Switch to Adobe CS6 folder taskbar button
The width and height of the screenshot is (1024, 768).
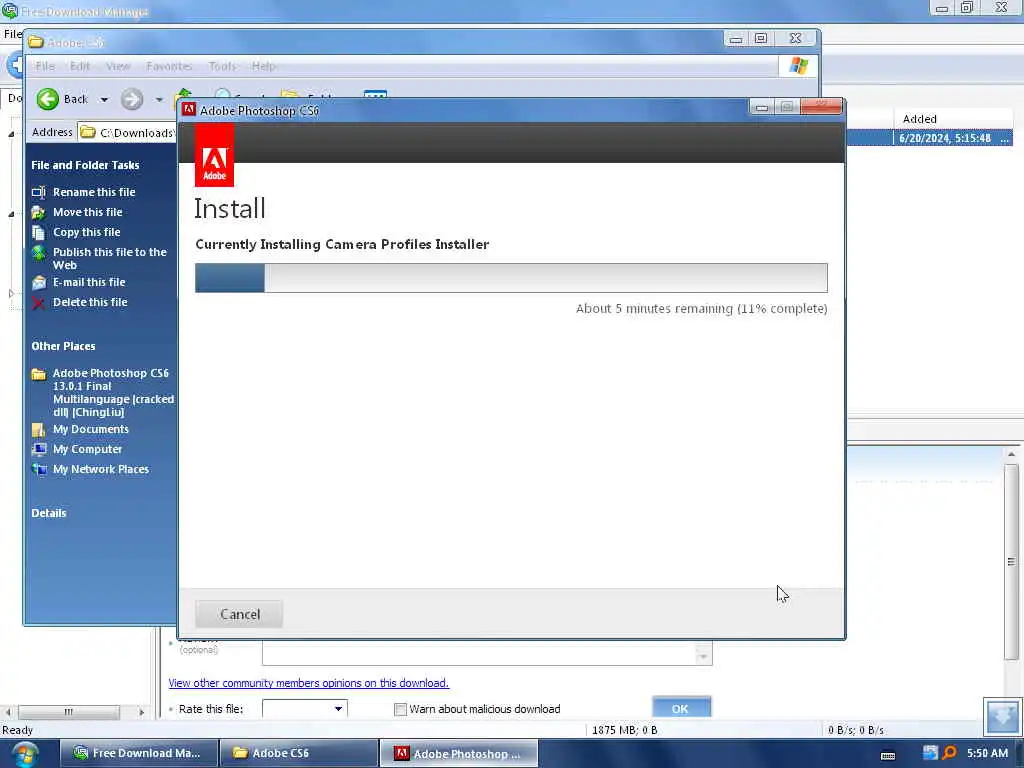coord(298,753)
